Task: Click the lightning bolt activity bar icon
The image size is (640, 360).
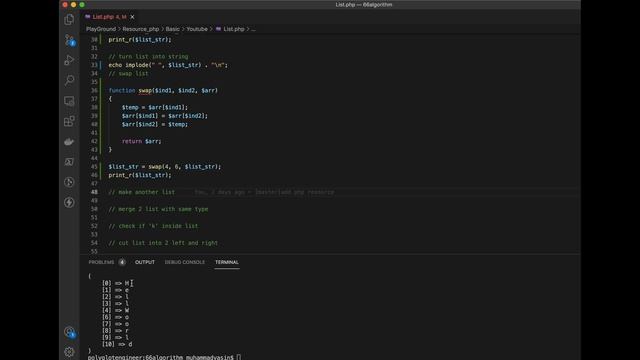Action: coord(69,202)
